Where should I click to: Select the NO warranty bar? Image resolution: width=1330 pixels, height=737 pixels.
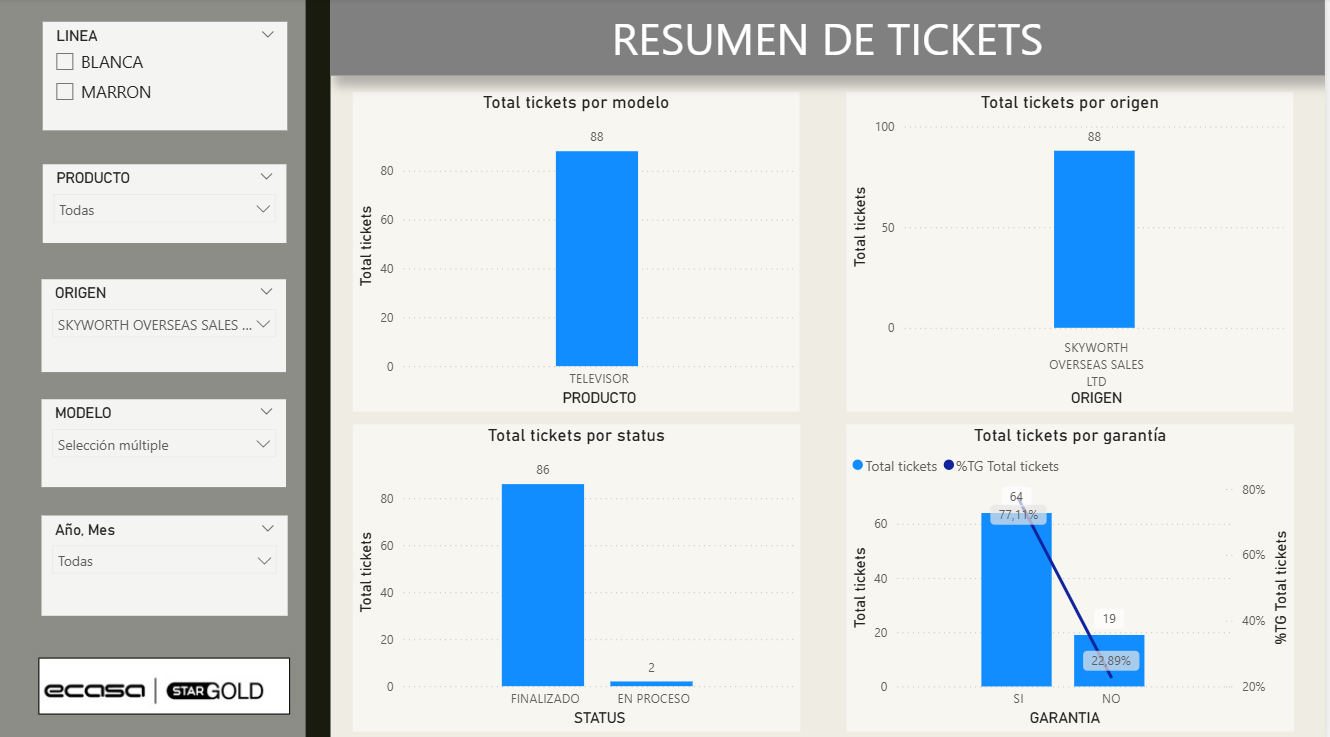[1109, 660]
